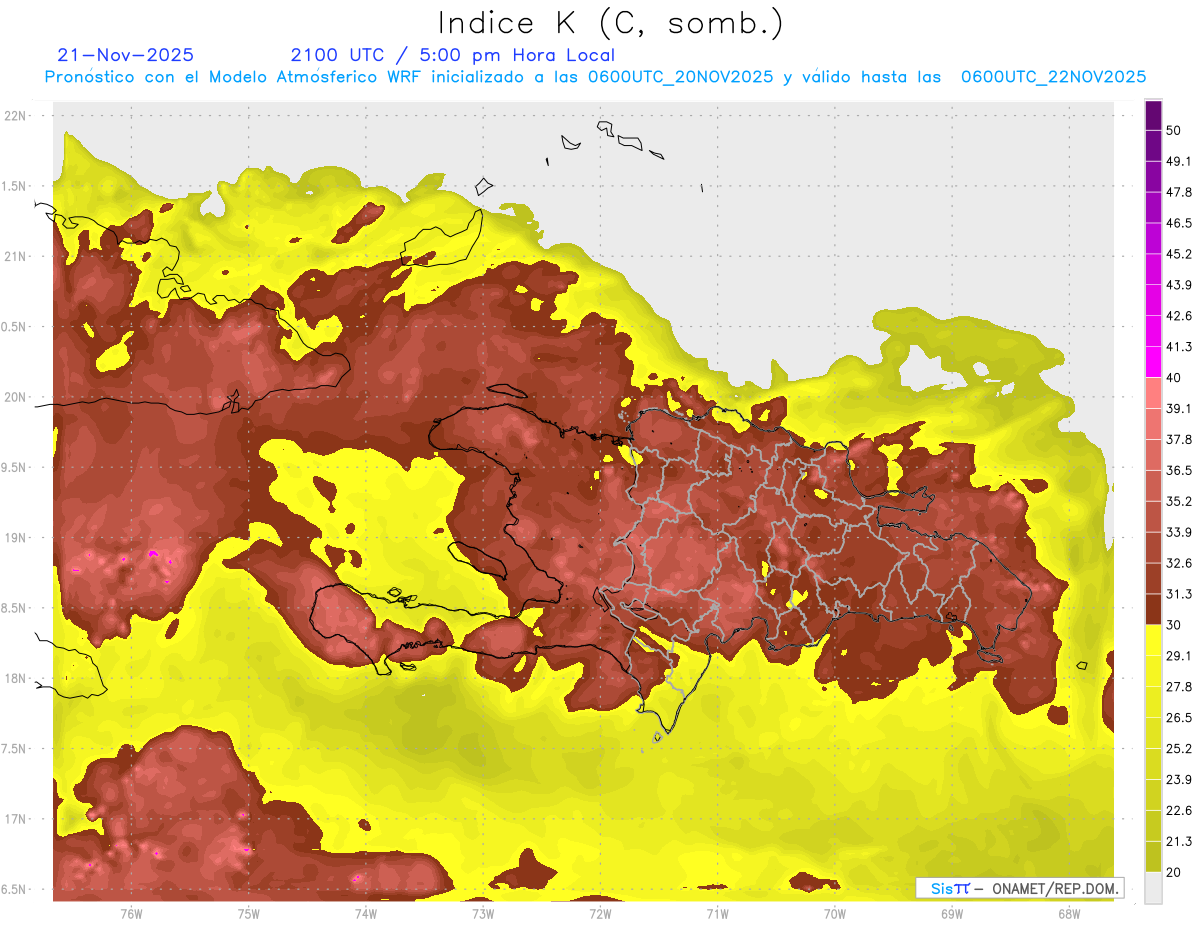Click the '36.5' colorbar value

tap(1179, 470)
